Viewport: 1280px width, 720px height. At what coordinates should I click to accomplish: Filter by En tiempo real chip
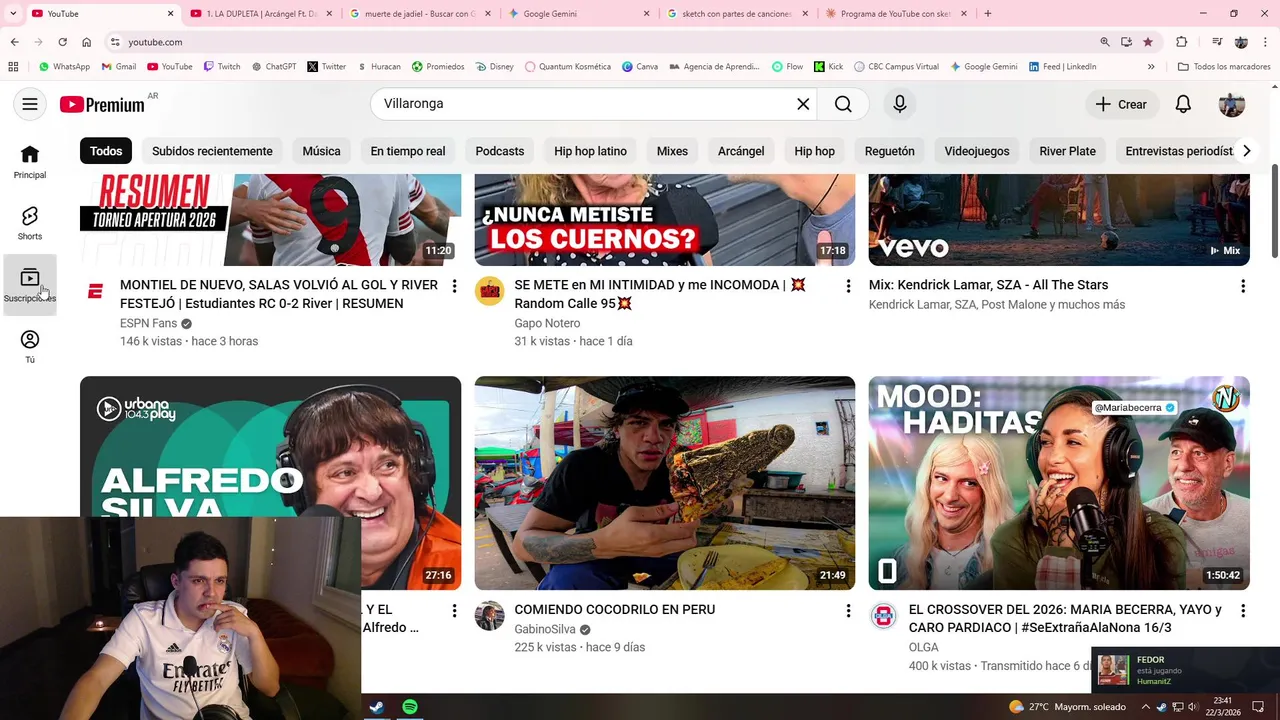[408, 151]
